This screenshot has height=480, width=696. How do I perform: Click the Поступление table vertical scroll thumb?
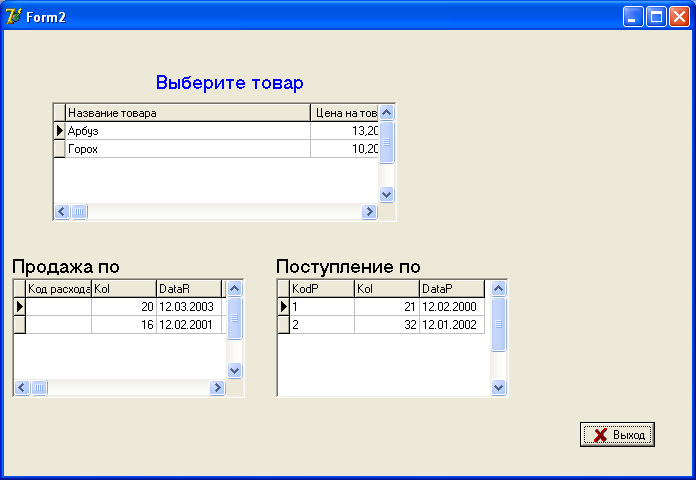point(498,324)
